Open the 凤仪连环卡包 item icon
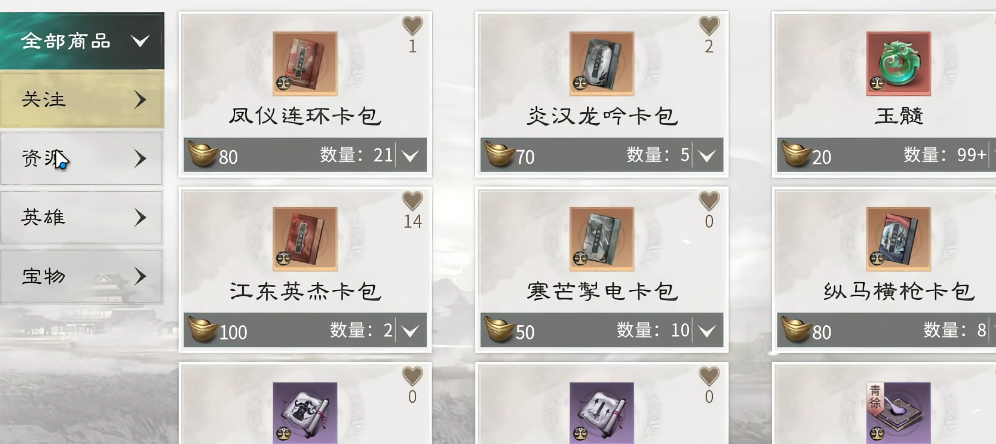 305,64
